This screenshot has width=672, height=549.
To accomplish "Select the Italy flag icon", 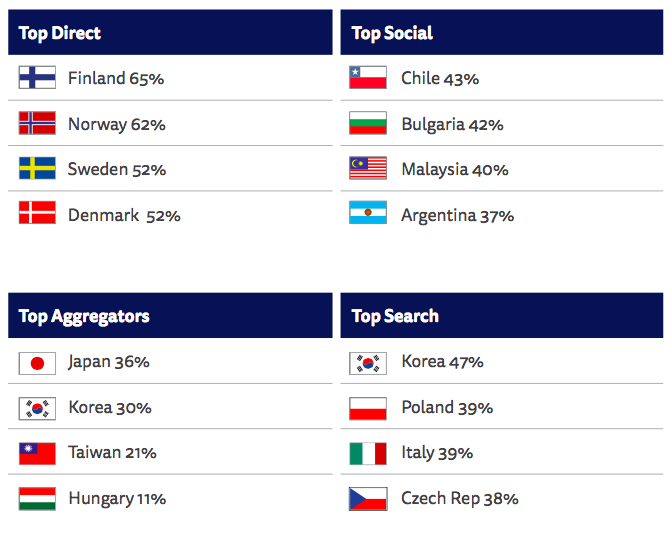I will [x=368, y=452].
